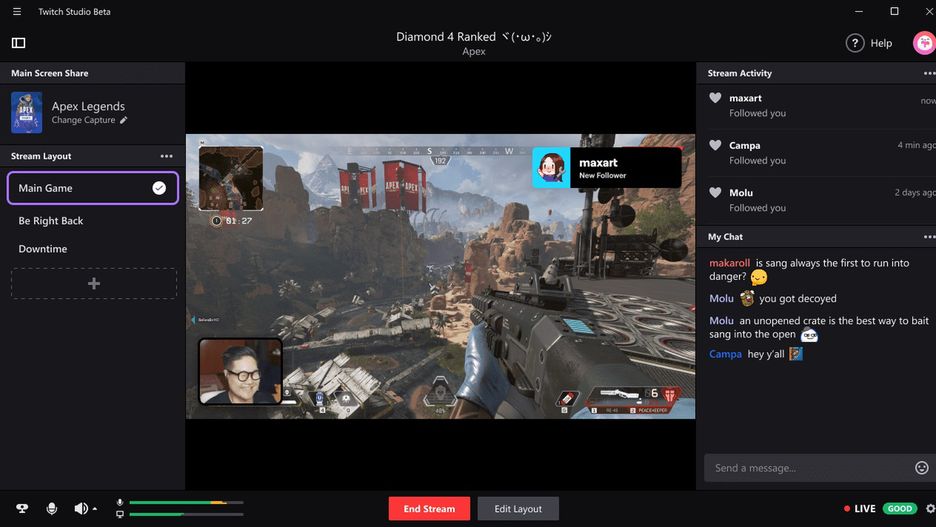This screenshot has height=527, width=936.
Task: Click small monitor icon beside level meter
Action: pos(120,514)
